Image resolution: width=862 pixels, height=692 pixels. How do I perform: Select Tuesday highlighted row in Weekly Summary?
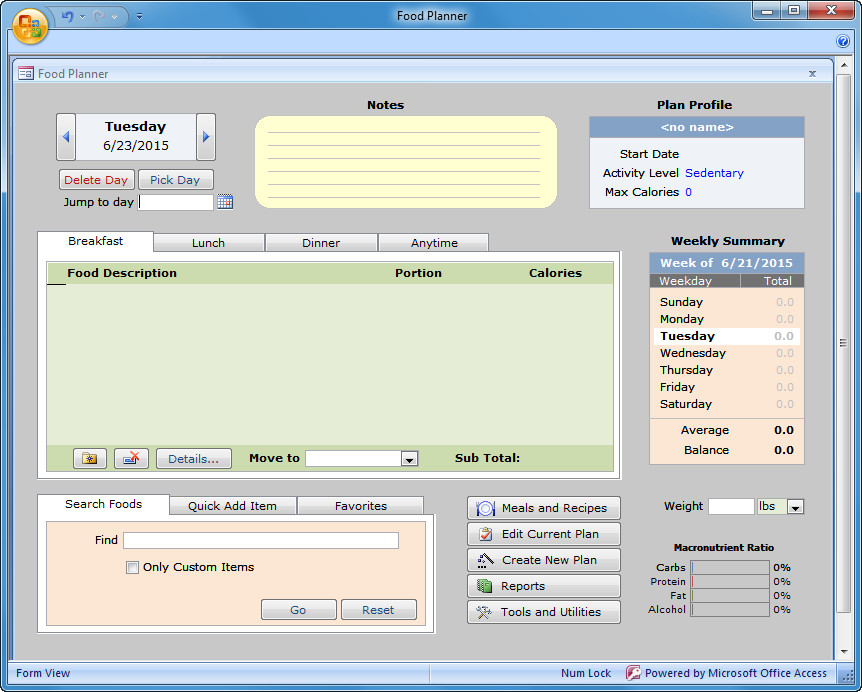point(727,336)
